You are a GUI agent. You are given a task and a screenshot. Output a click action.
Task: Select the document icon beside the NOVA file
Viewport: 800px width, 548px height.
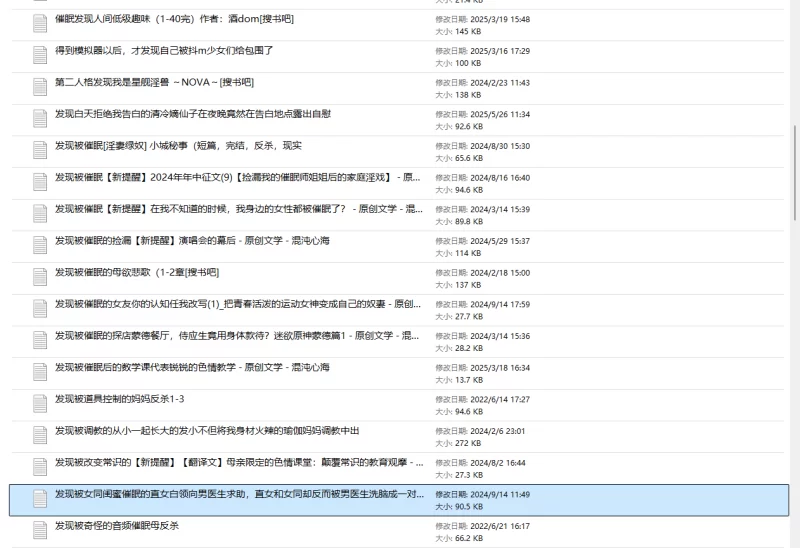(x=40, y=87)
